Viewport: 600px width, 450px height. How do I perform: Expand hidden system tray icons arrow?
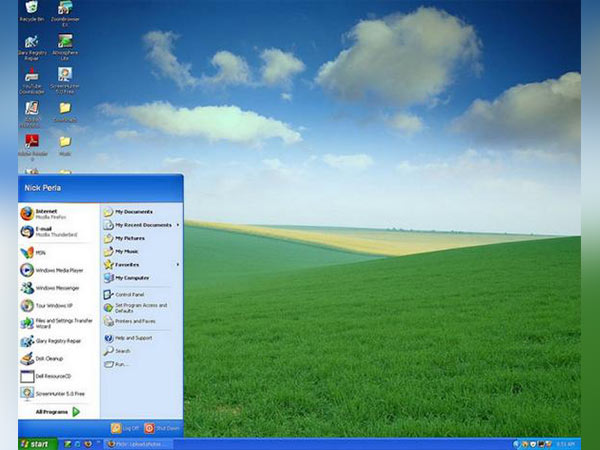pyautogui.click(x=517, y=444)
